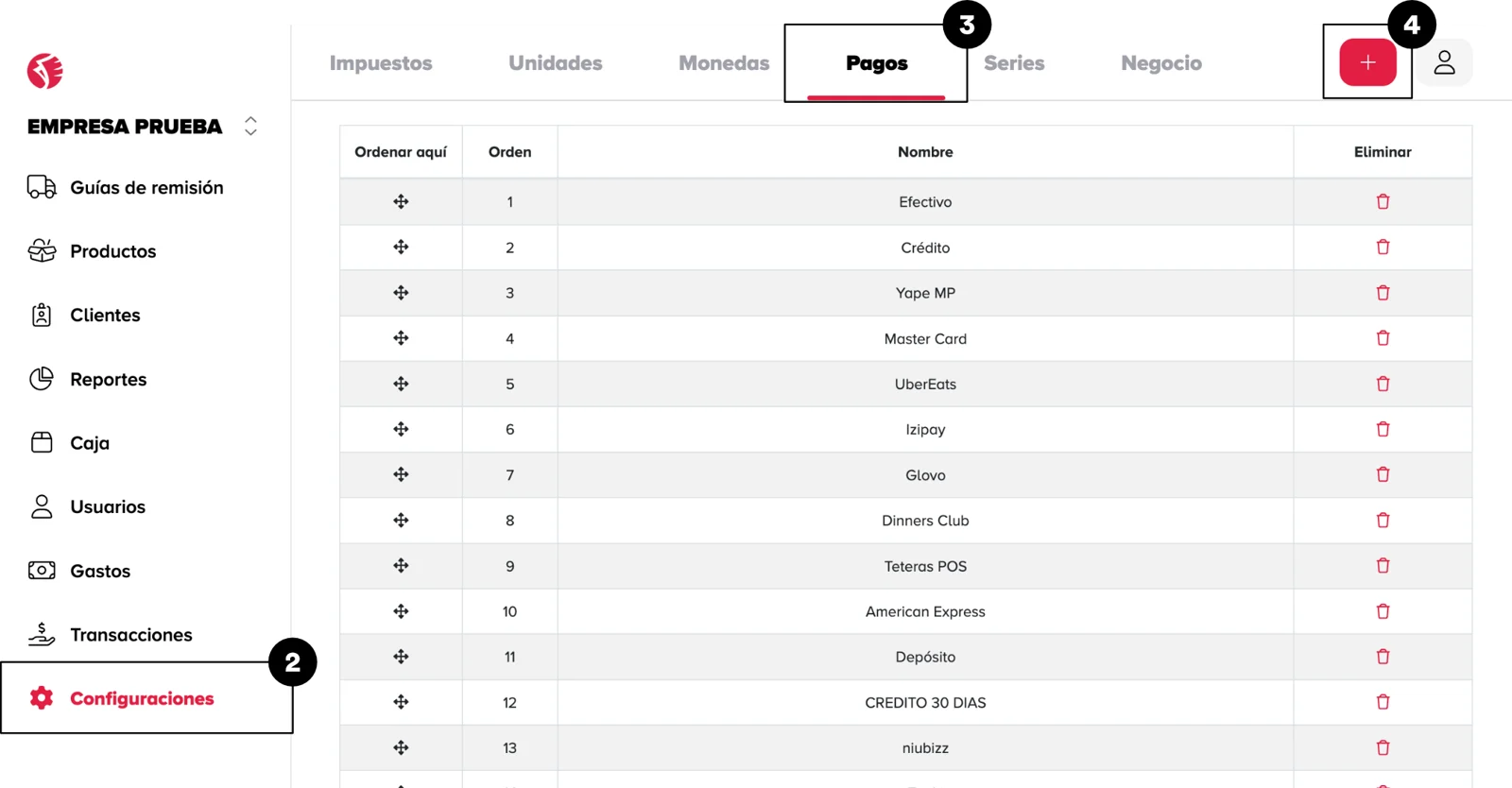Click the red plus add button
The width and height of the screenshot is (1512, 788).
coord(1367,62)
